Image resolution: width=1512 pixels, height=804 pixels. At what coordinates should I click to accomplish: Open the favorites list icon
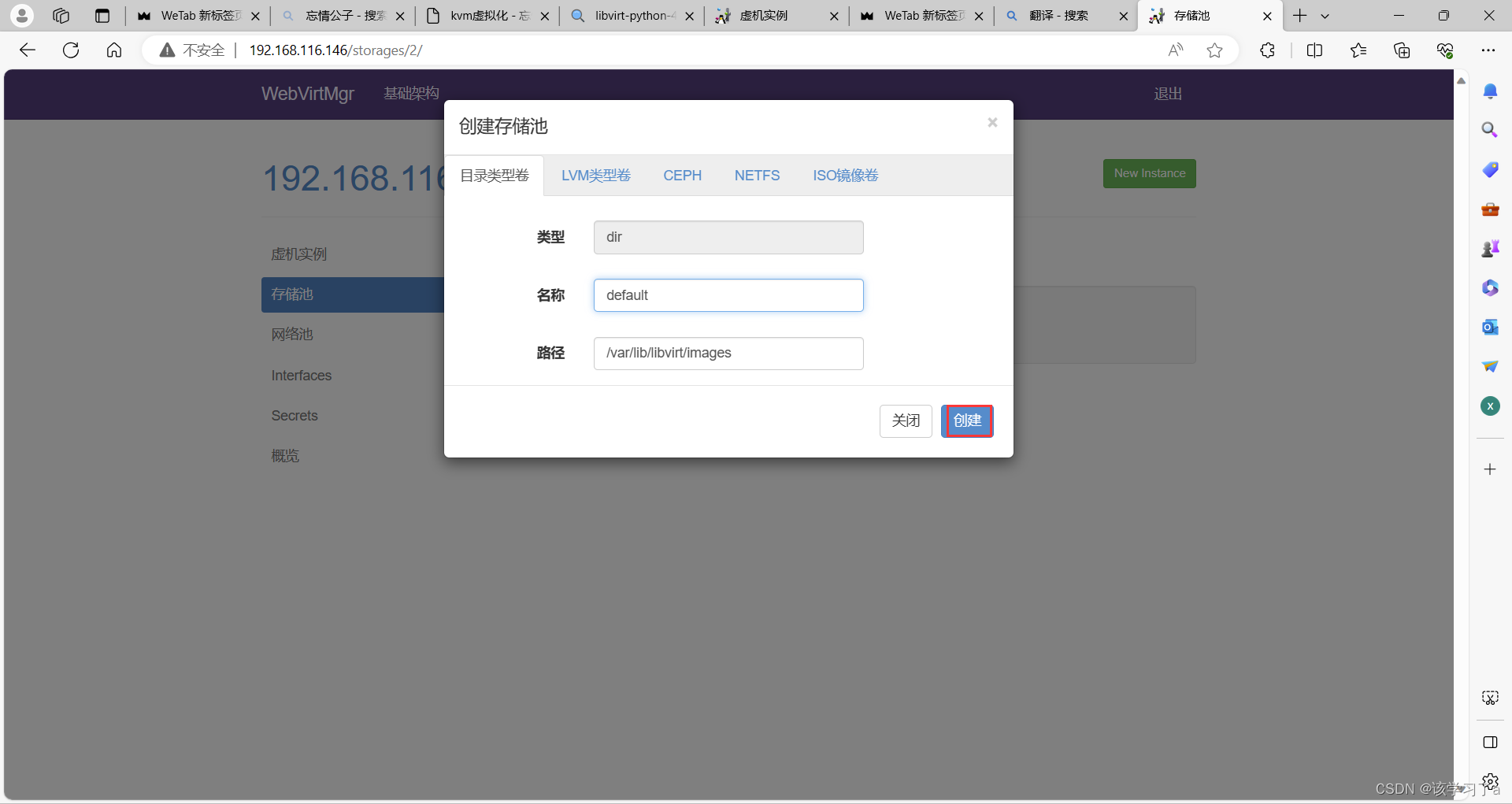coord(1358,50)
